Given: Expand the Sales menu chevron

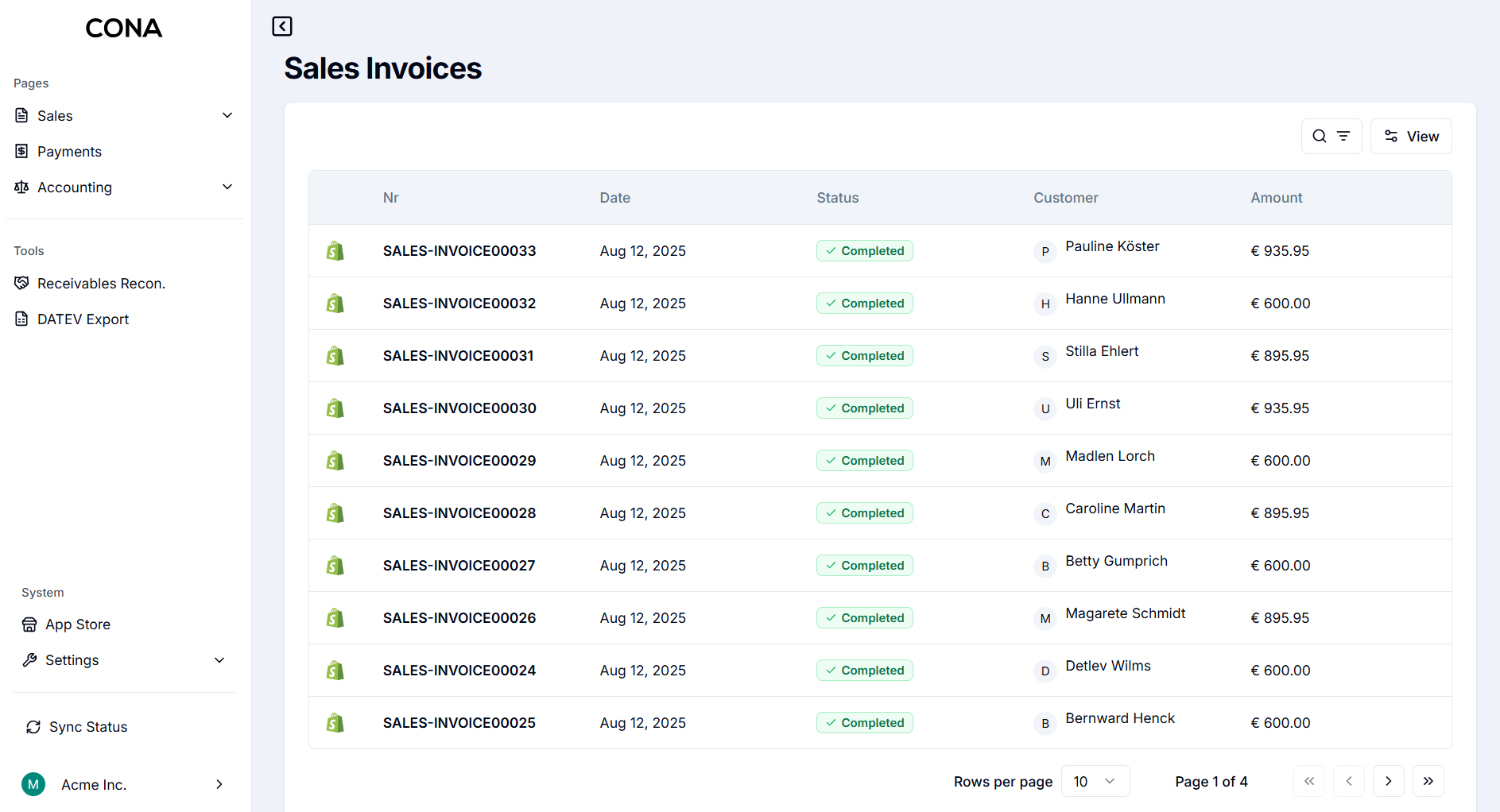Looking at the screenshot, I should [227, 116].
